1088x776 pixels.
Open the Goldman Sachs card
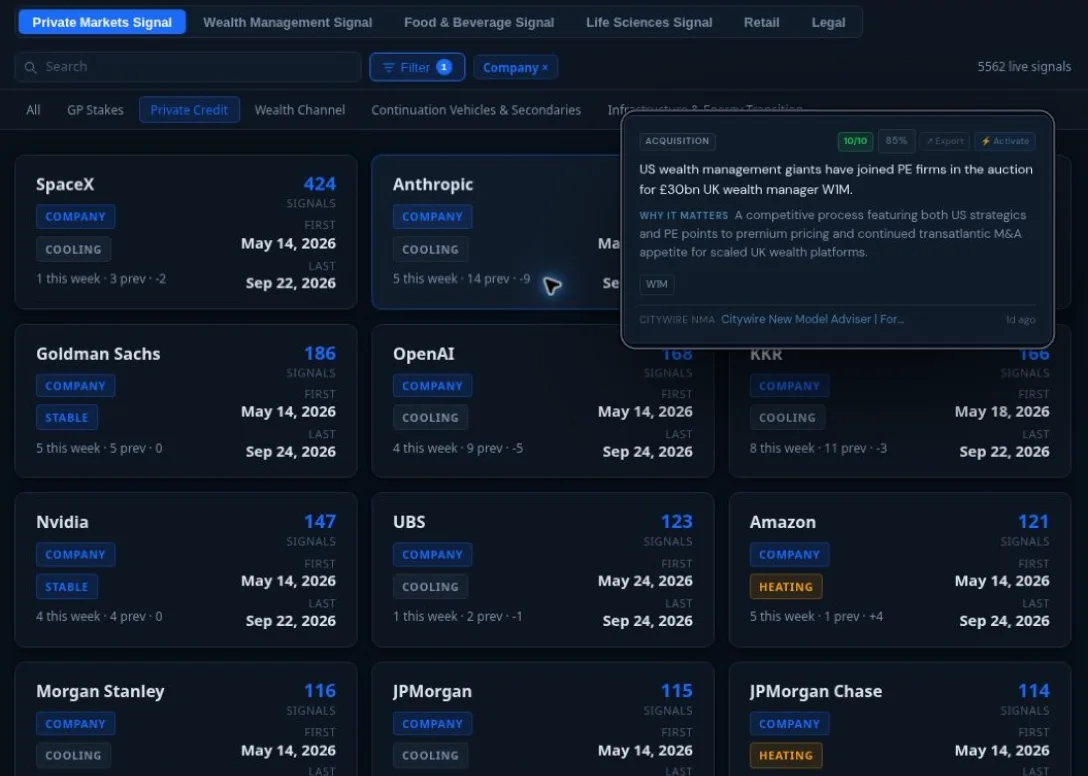point(186,401)
